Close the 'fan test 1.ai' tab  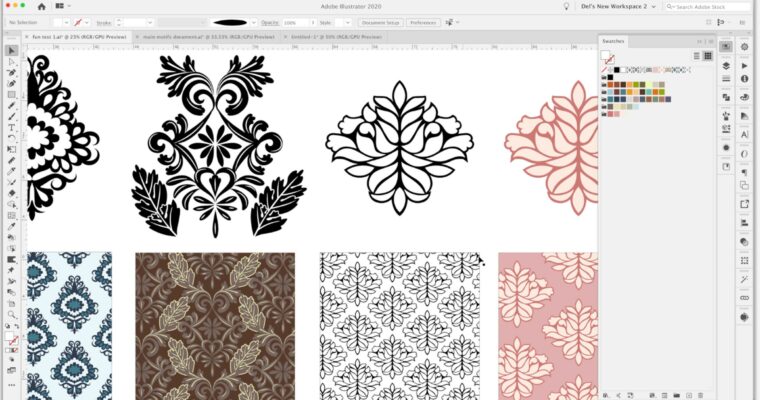pyautogui.click(x=27, y=37)
